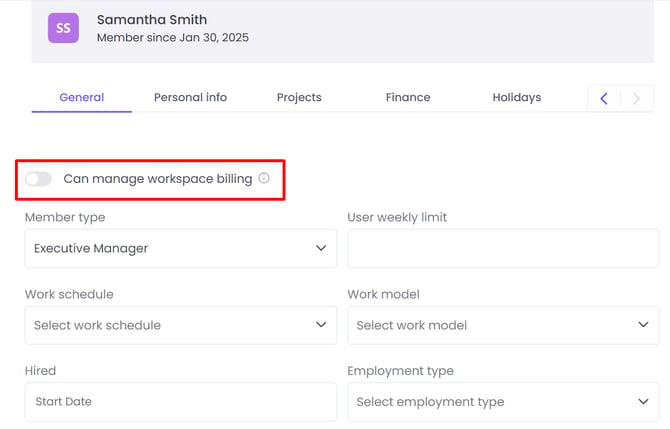
Task: Click the User weekly limit field
Action: coord(502,248)
